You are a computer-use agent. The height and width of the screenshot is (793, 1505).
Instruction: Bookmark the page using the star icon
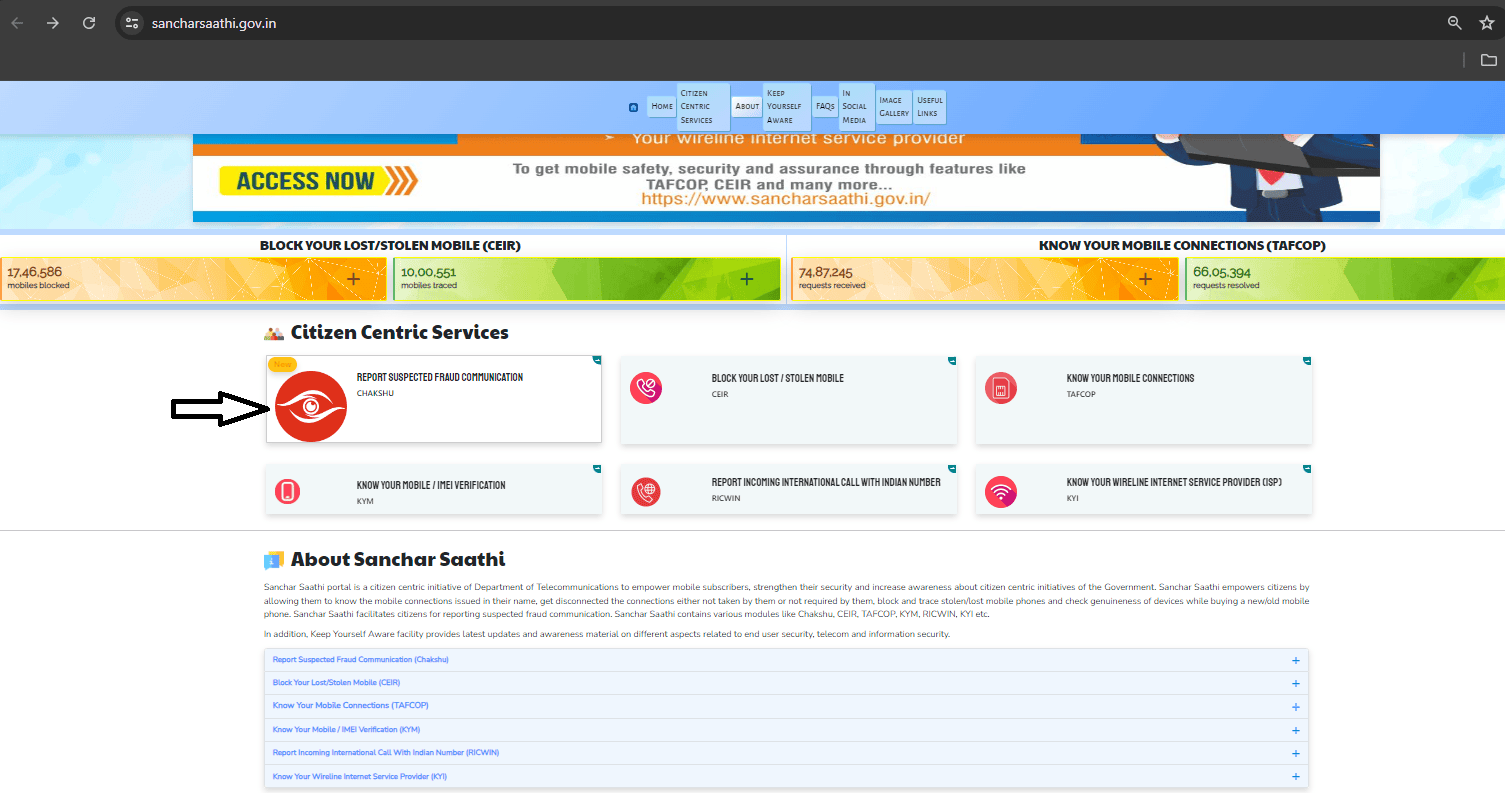pos(1487,22)
